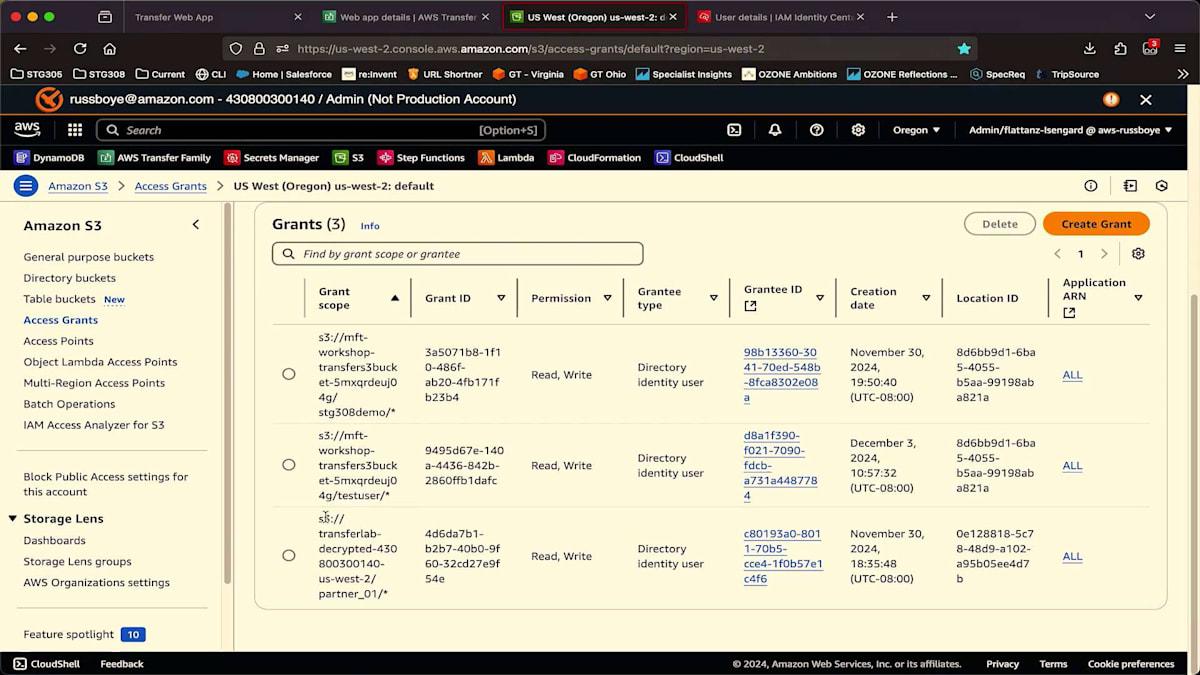The height and width of the screenshot is (675, 1200).
Task: Dismiss the Isengard account banner
Action: 1146,99
